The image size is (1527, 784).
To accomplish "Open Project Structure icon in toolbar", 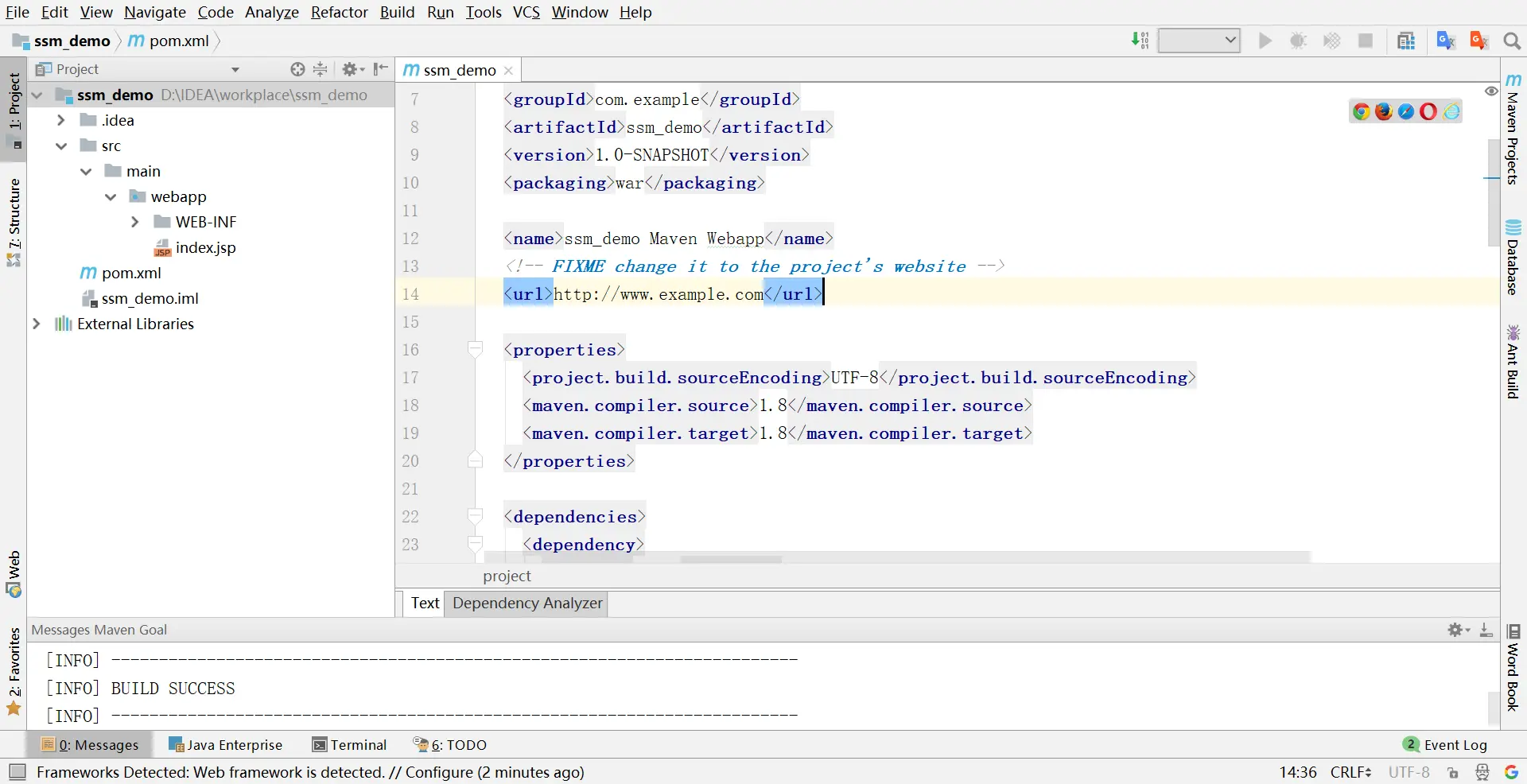I will pos(1406,41).
